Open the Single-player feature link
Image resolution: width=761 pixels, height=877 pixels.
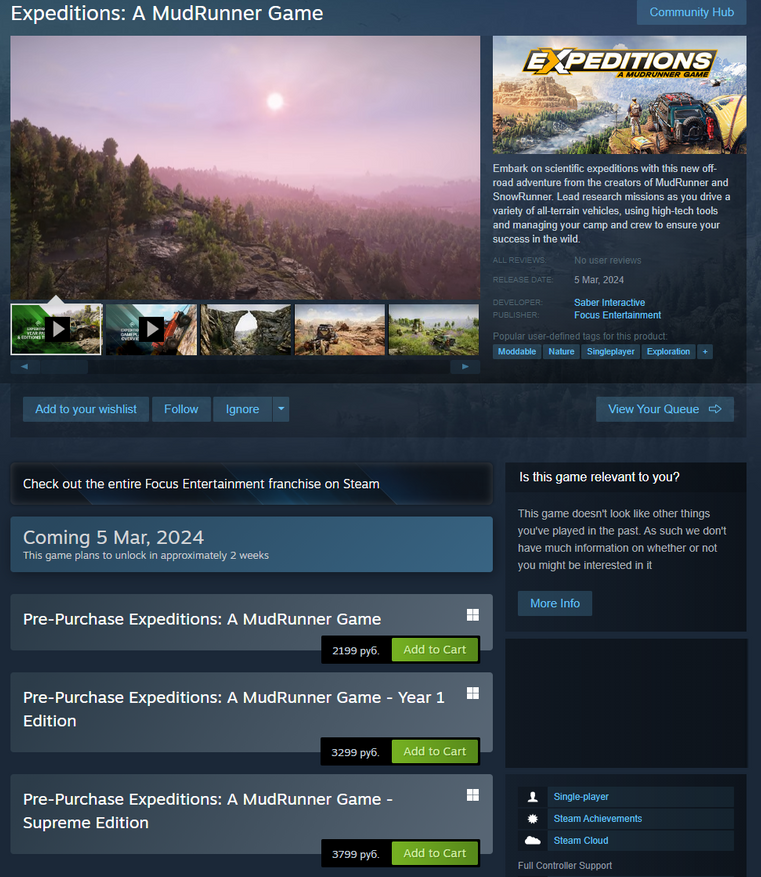(581, 797)
